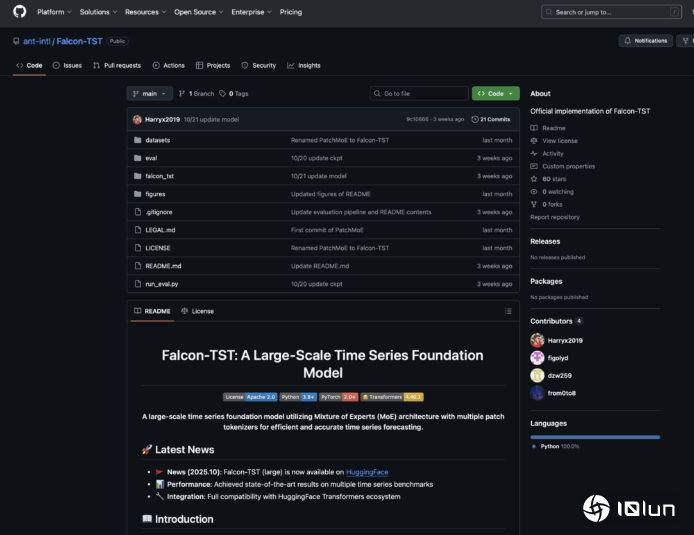Click the Notifications bell button
The height and width of the screenshot is (535, 694).
pyautogui.click(x=645, y=41)
